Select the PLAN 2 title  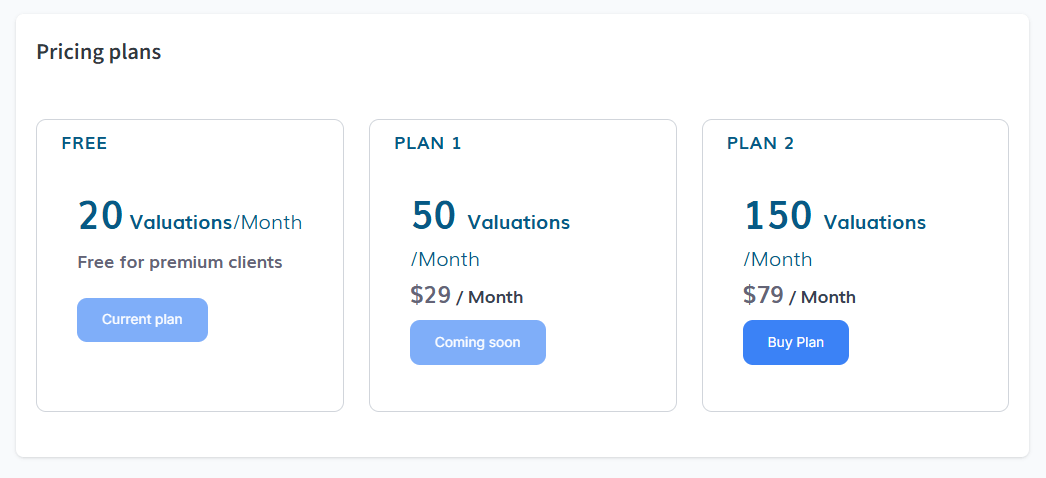click(x=760, y=143)
